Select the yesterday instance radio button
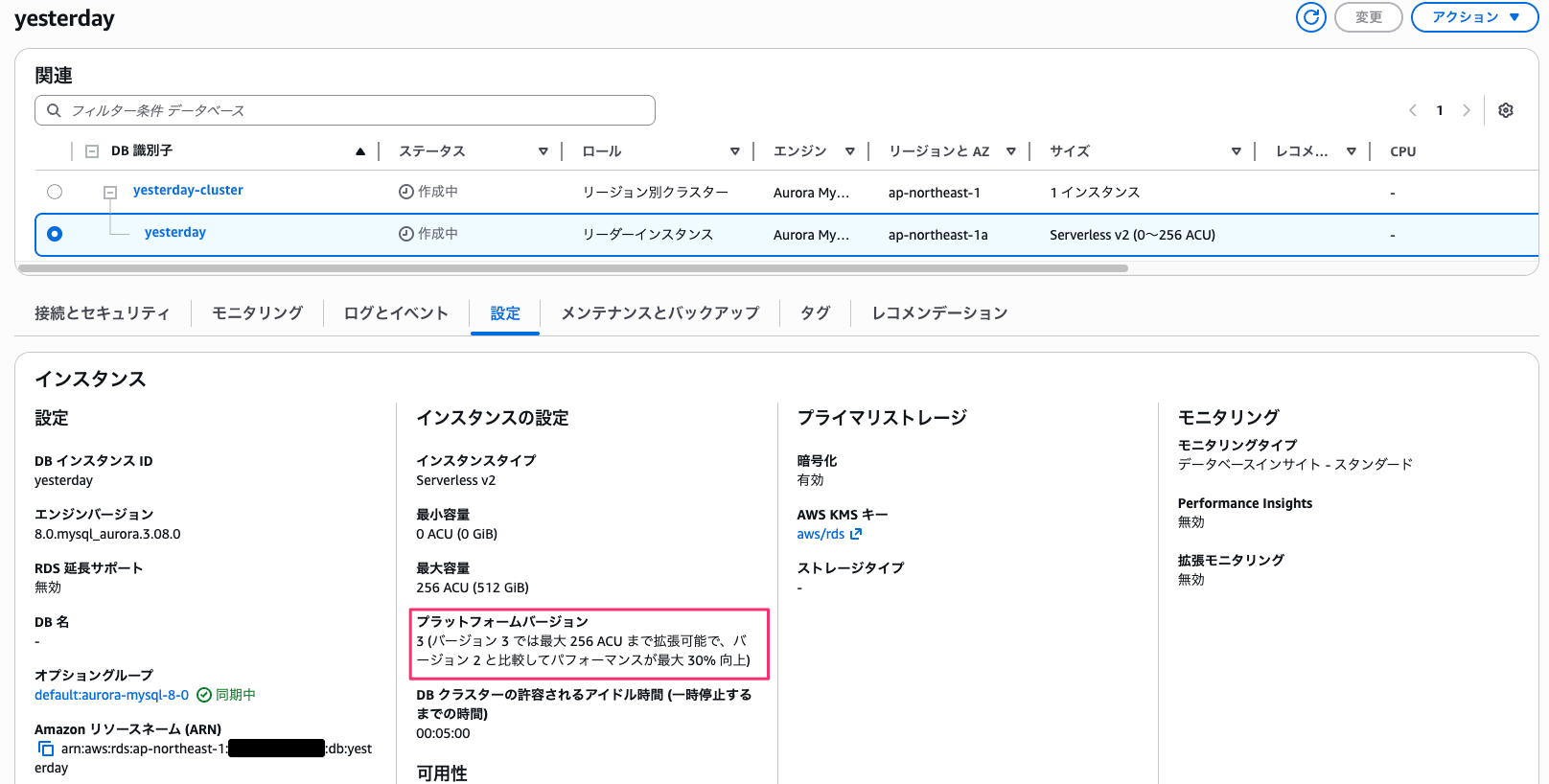 [55, 234]
